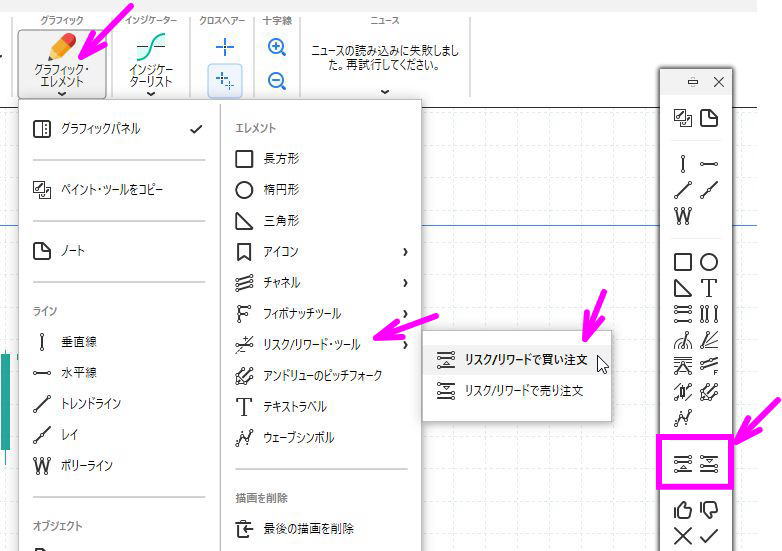Select ray icon in floating panel

(x=709, y=190)
